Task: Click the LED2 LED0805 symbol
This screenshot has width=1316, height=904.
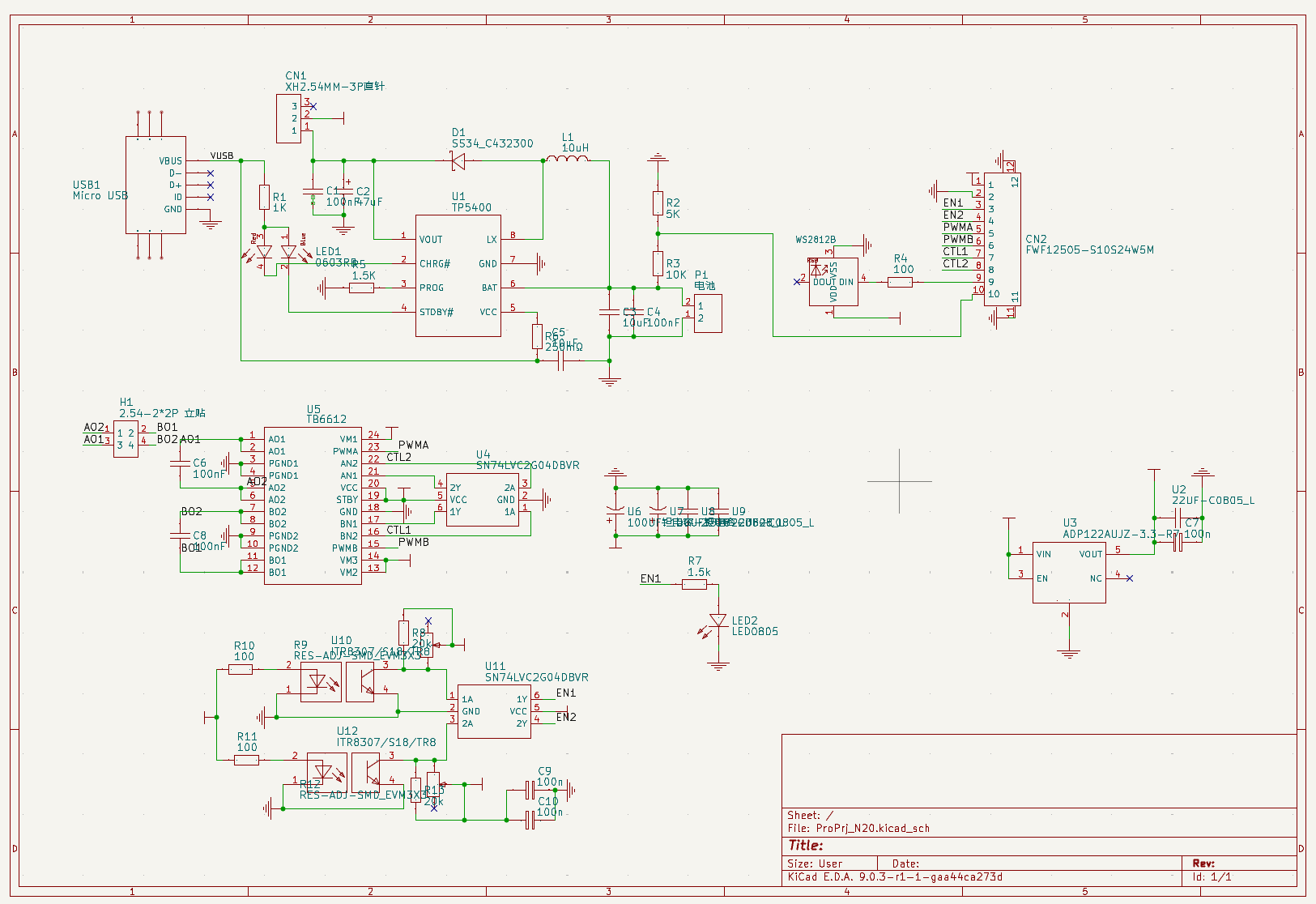Action: coord(718,621)
